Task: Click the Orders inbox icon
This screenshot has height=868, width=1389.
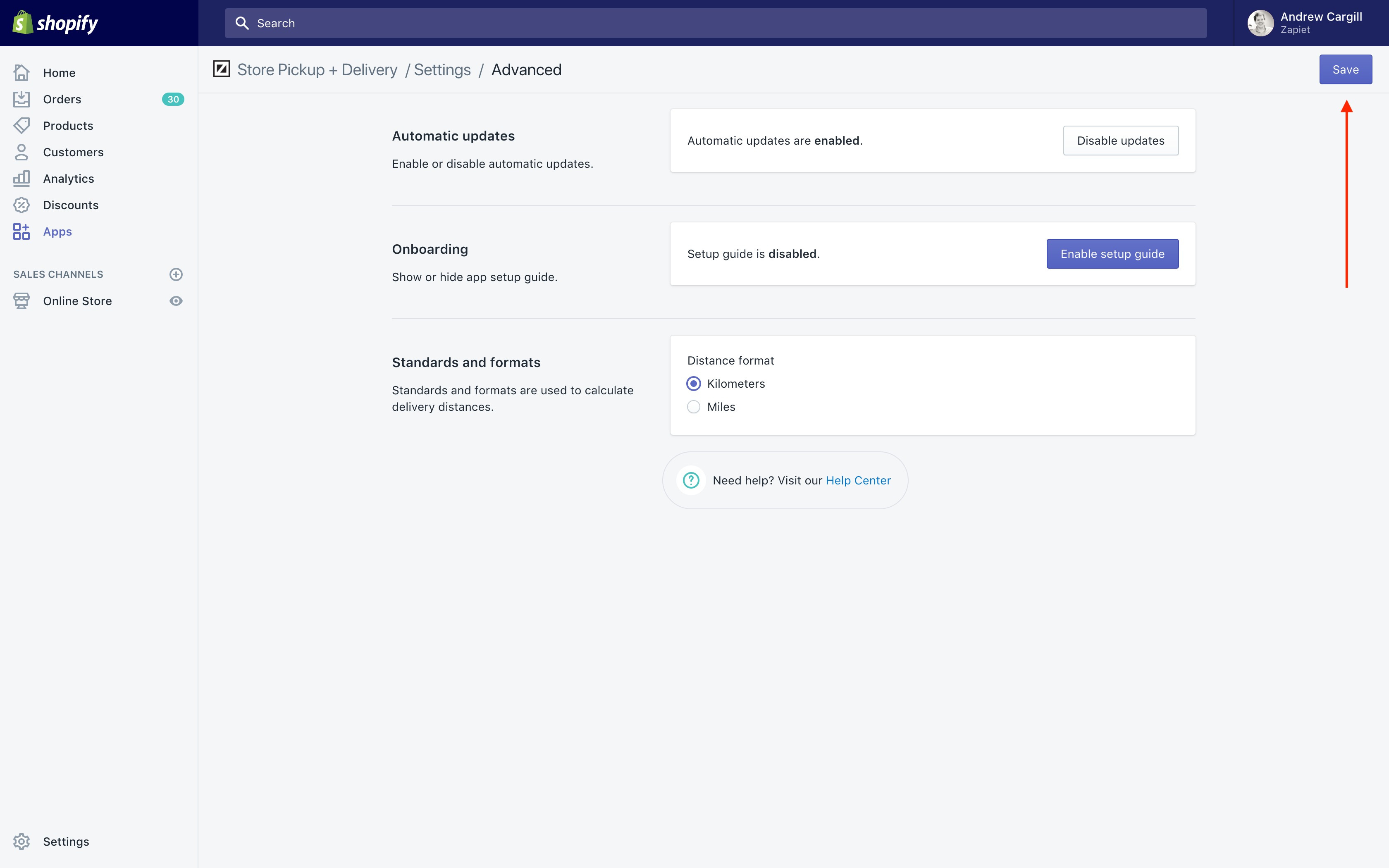Action: [21, 99]
